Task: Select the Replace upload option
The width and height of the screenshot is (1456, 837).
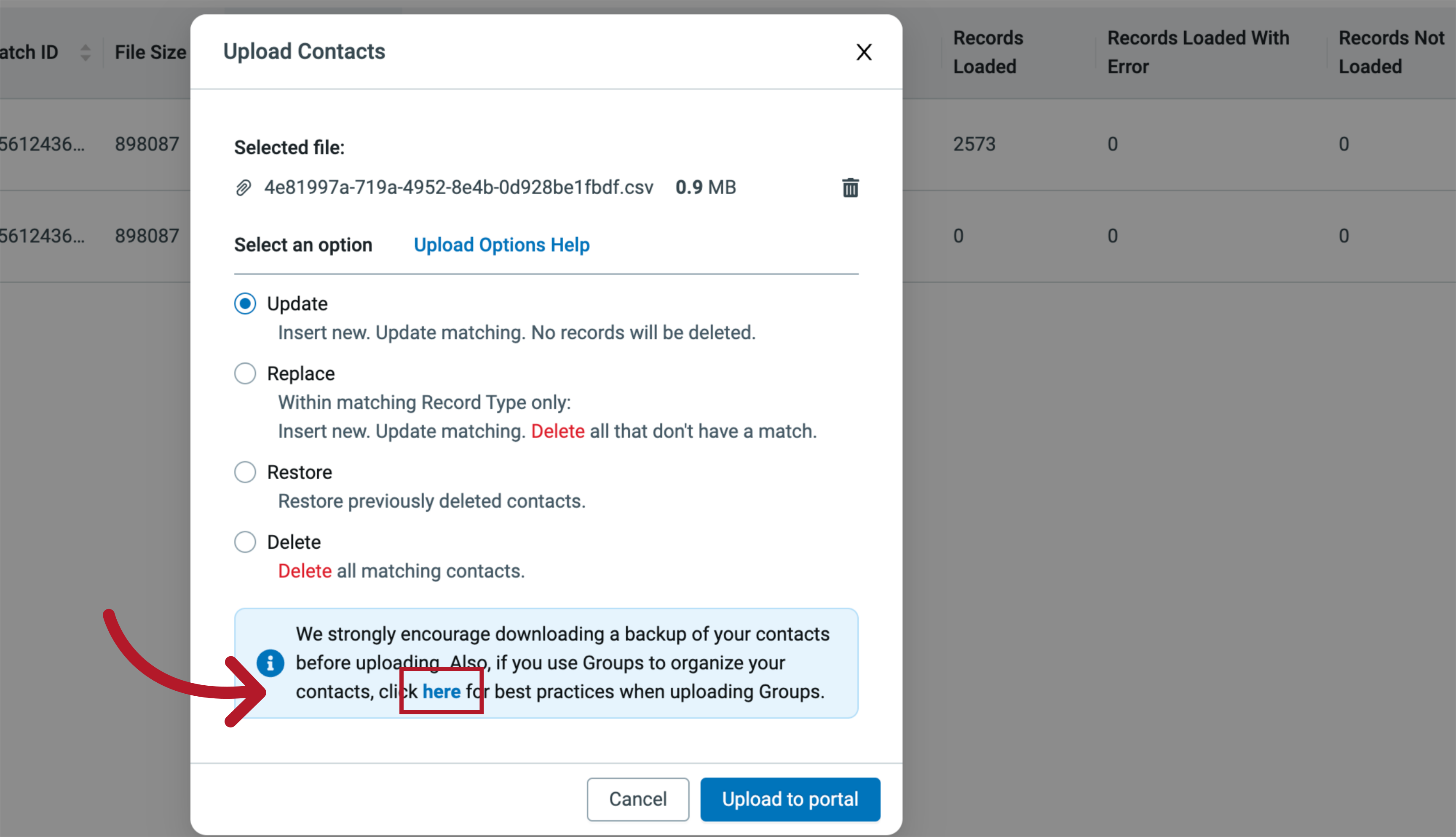Action: click(245, 373)
